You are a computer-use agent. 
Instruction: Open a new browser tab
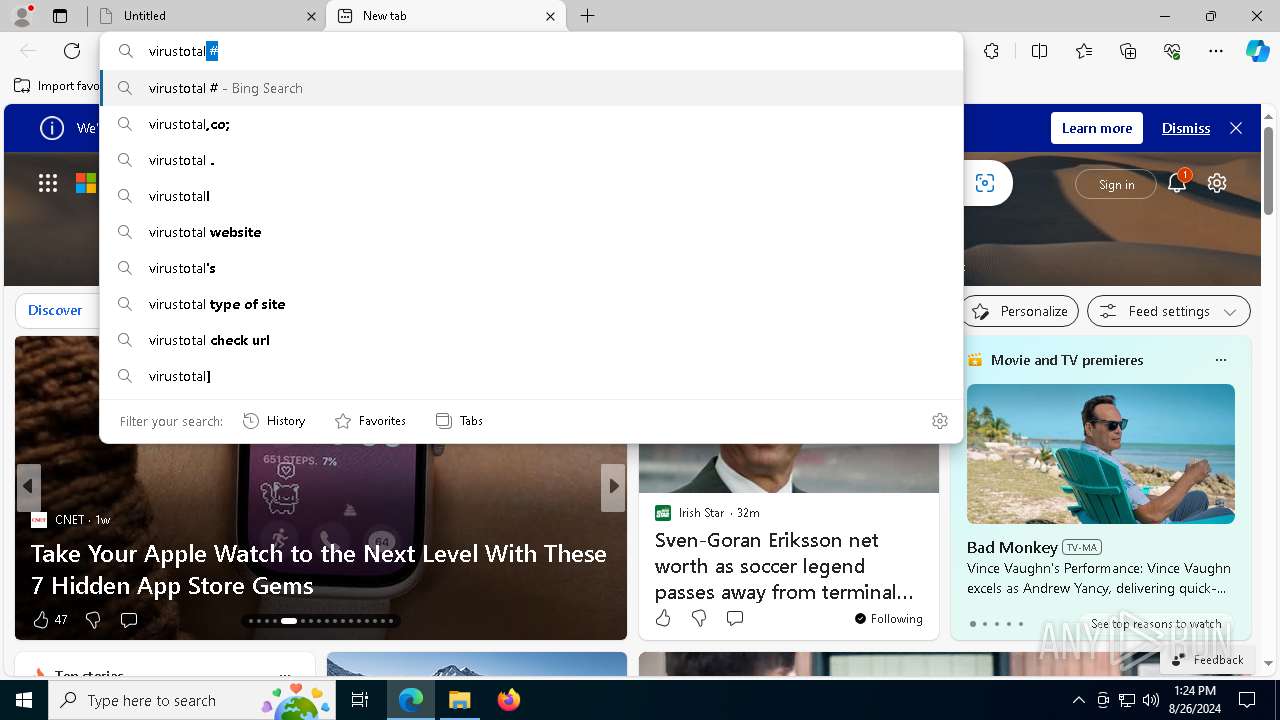click(x=588, y=16)
